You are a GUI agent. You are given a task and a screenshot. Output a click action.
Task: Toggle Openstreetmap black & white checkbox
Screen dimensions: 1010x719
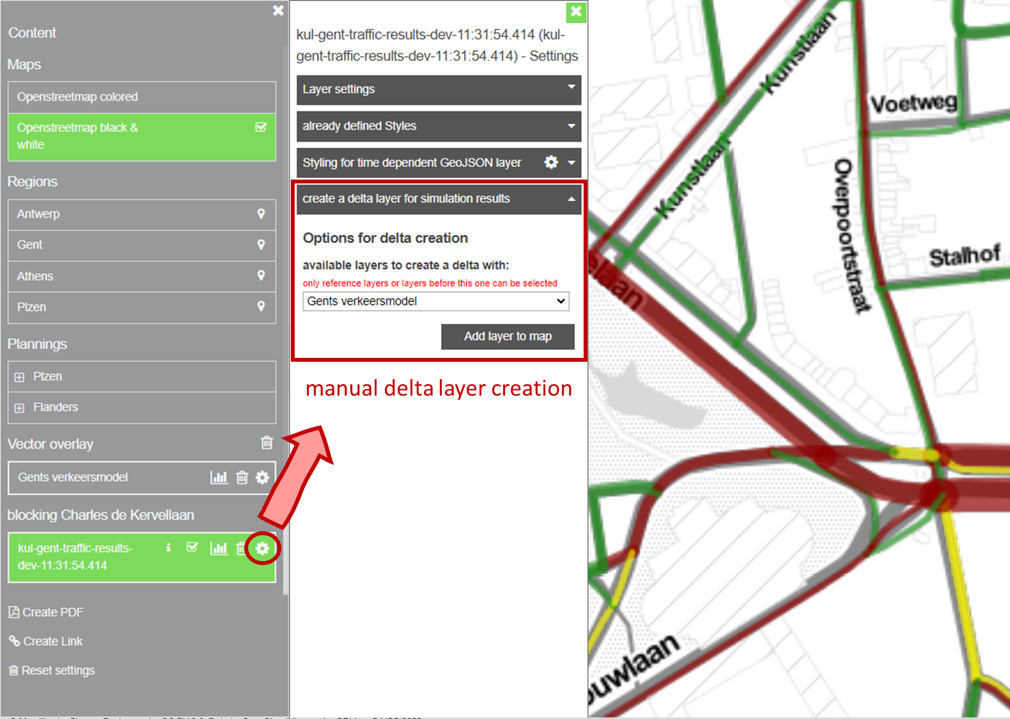(261, 128)
